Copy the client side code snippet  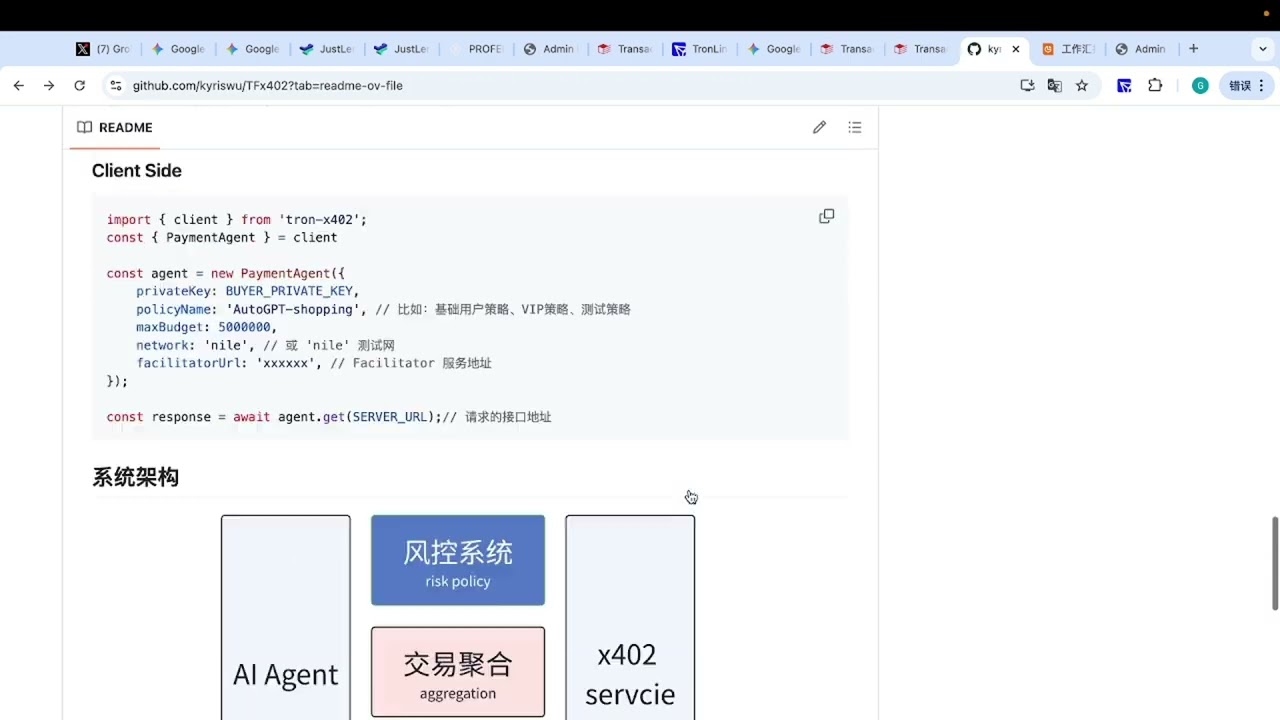[x=826, y=216]
